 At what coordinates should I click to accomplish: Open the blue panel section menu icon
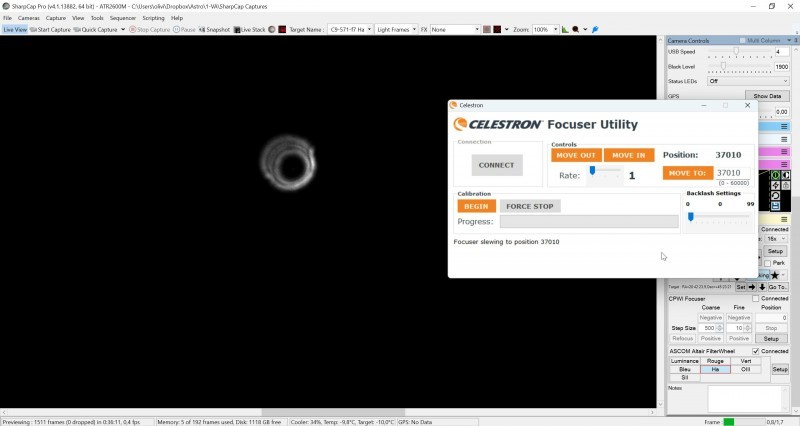[784, 127]
